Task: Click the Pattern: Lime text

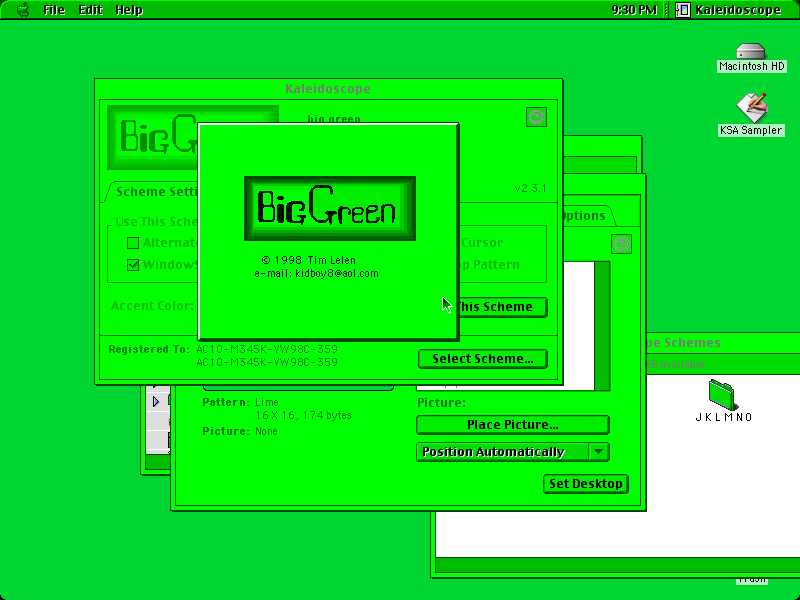Action: [240, 402]
